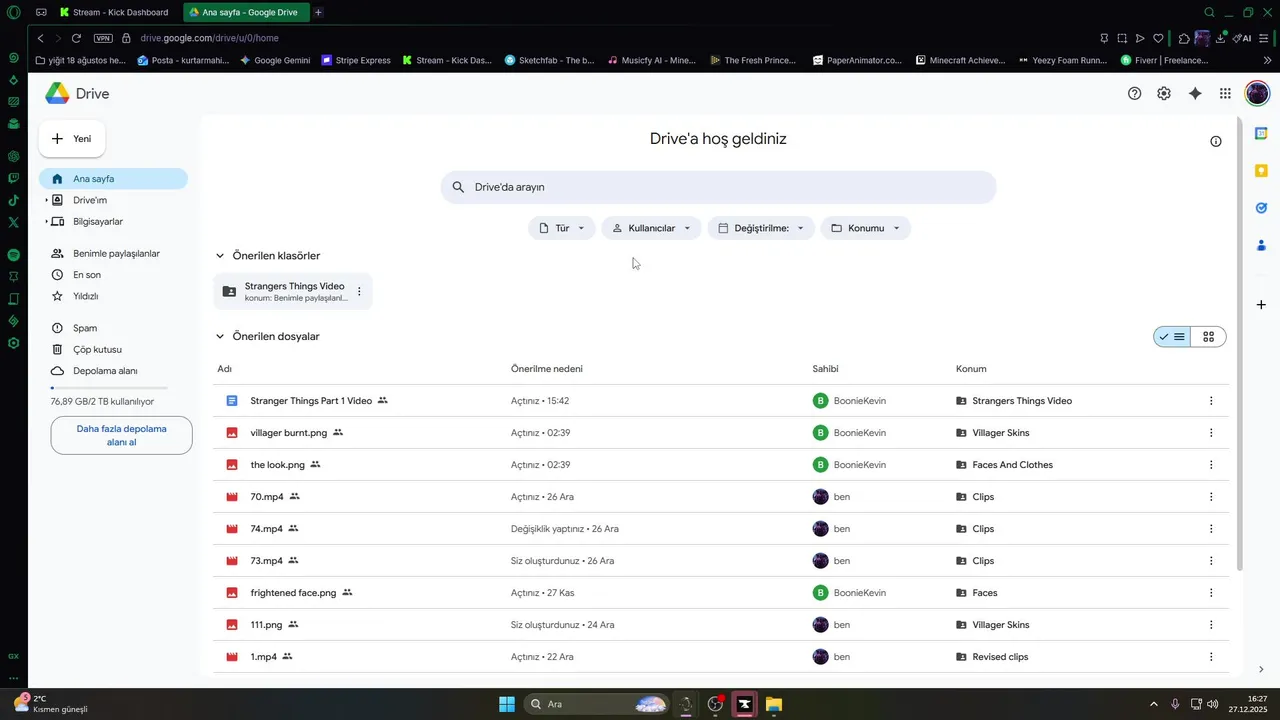The image size is (1280, 720).
Task: Open the Kullanıcılar filter dropdown
Action: pyautogui.click(x=651, y=228)
